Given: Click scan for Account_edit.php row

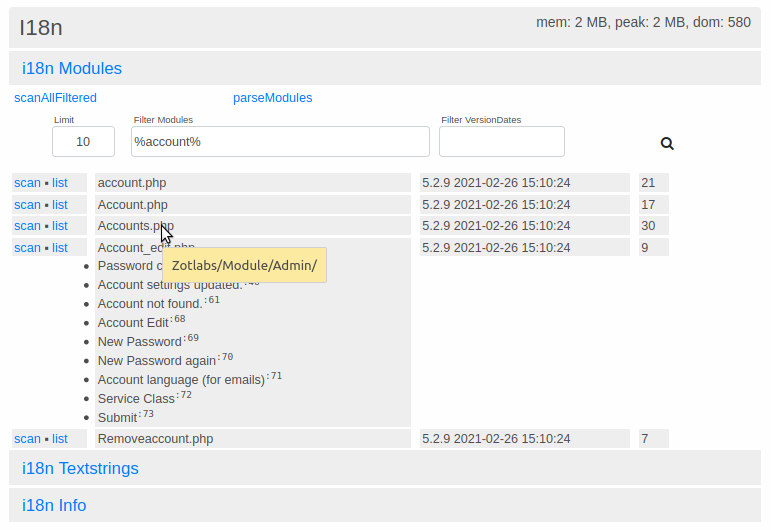Looking at the screenshot, I should coord(27,248).
